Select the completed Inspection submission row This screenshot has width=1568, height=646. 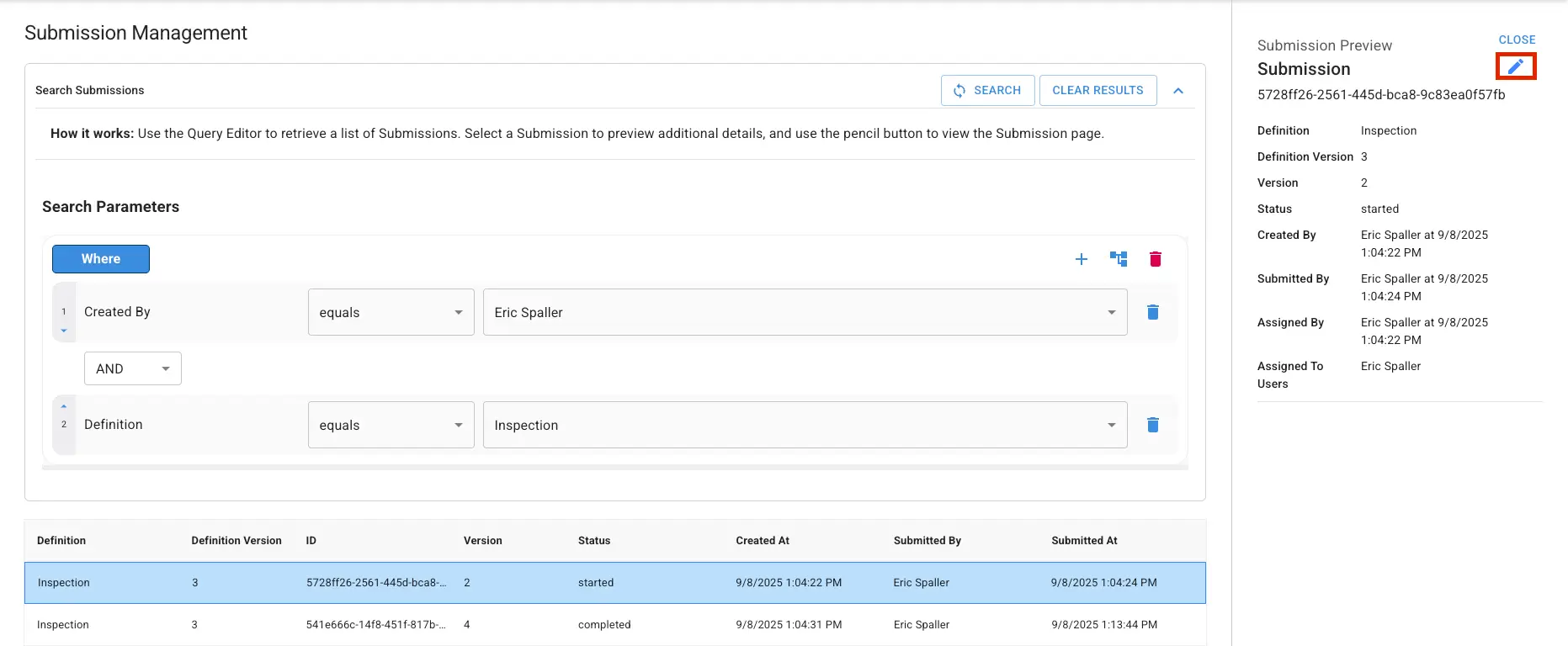tap(615, 625)
